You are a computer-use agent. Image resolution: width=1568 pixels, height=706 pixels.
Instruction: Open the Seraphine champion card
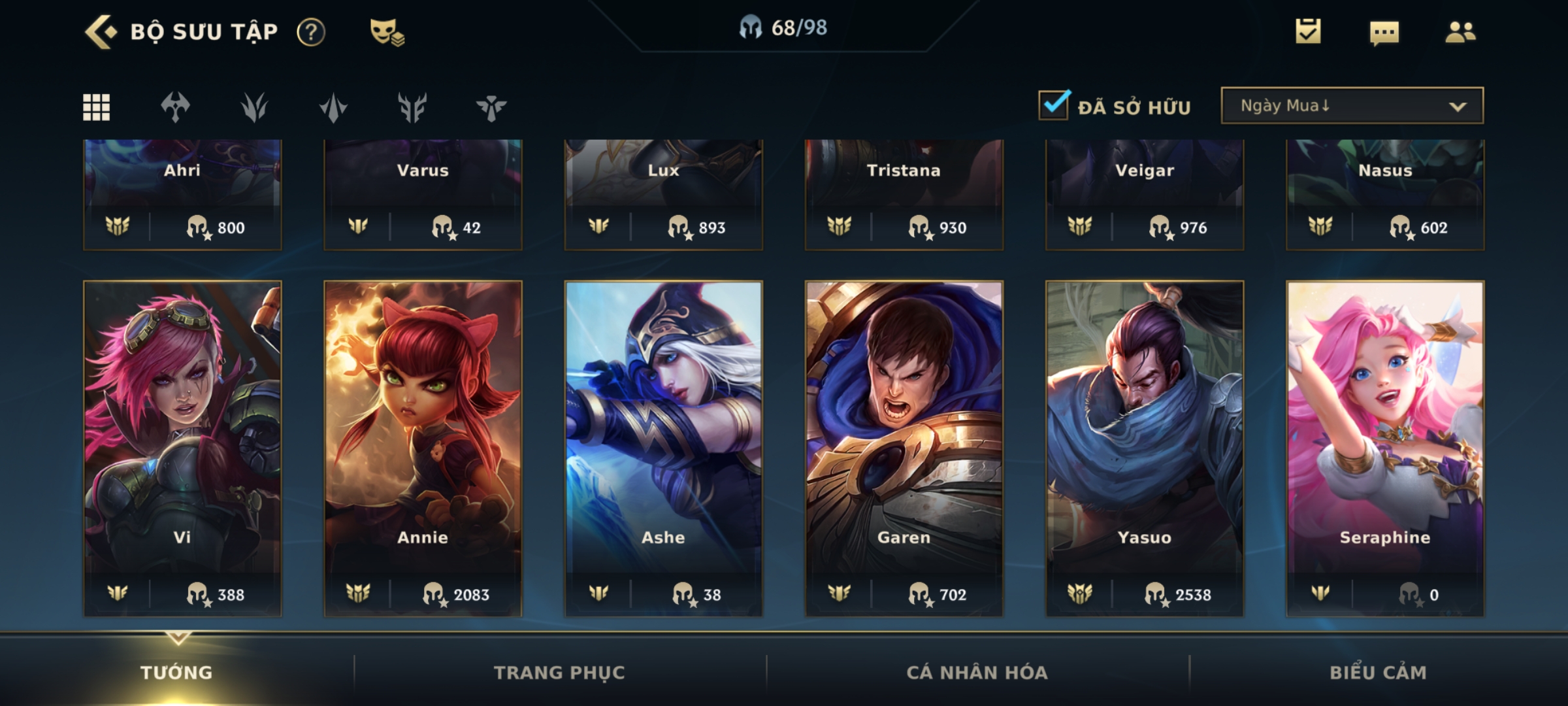click(x=1385, y=448)
